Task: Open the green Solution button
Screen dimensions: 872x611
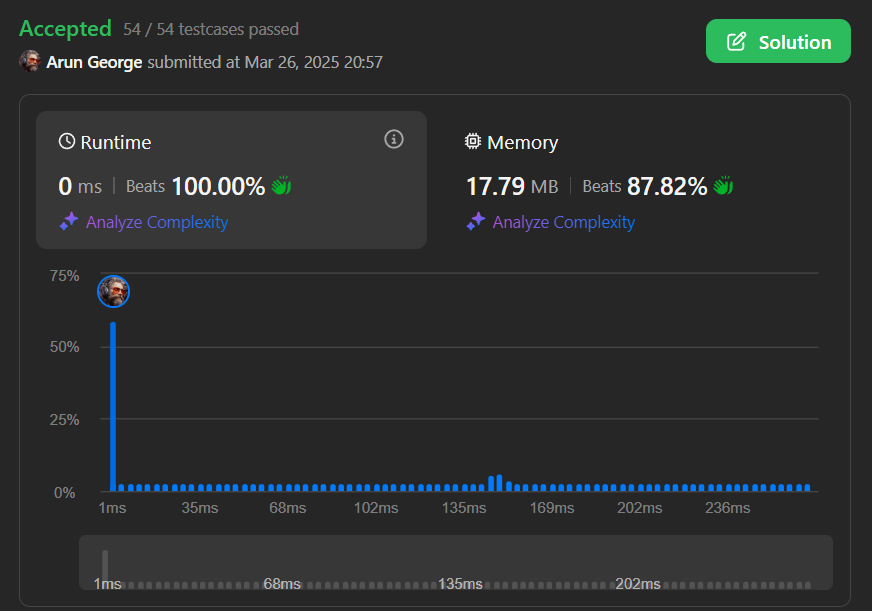Action: (x=778, y=42)
